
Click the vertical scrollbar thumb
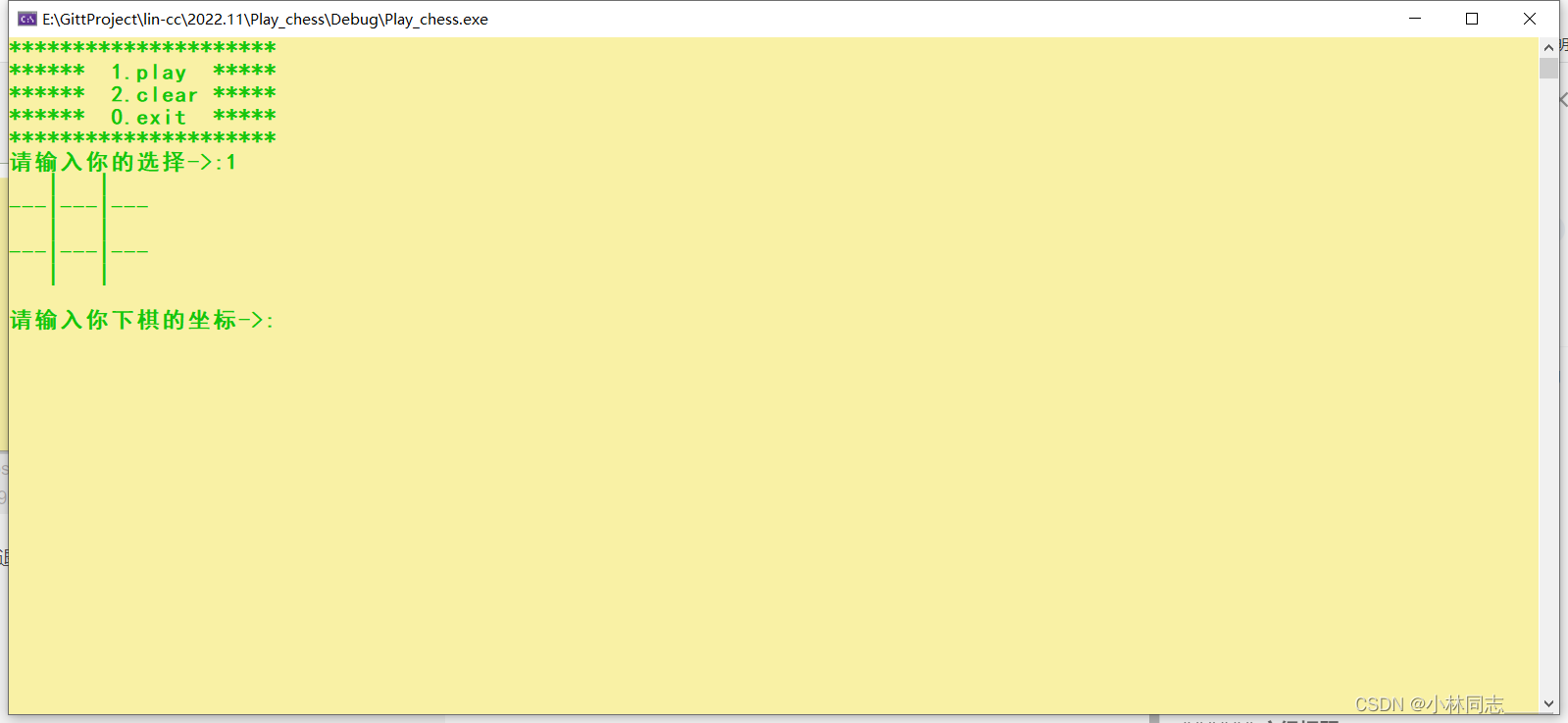coord(1548,68)
